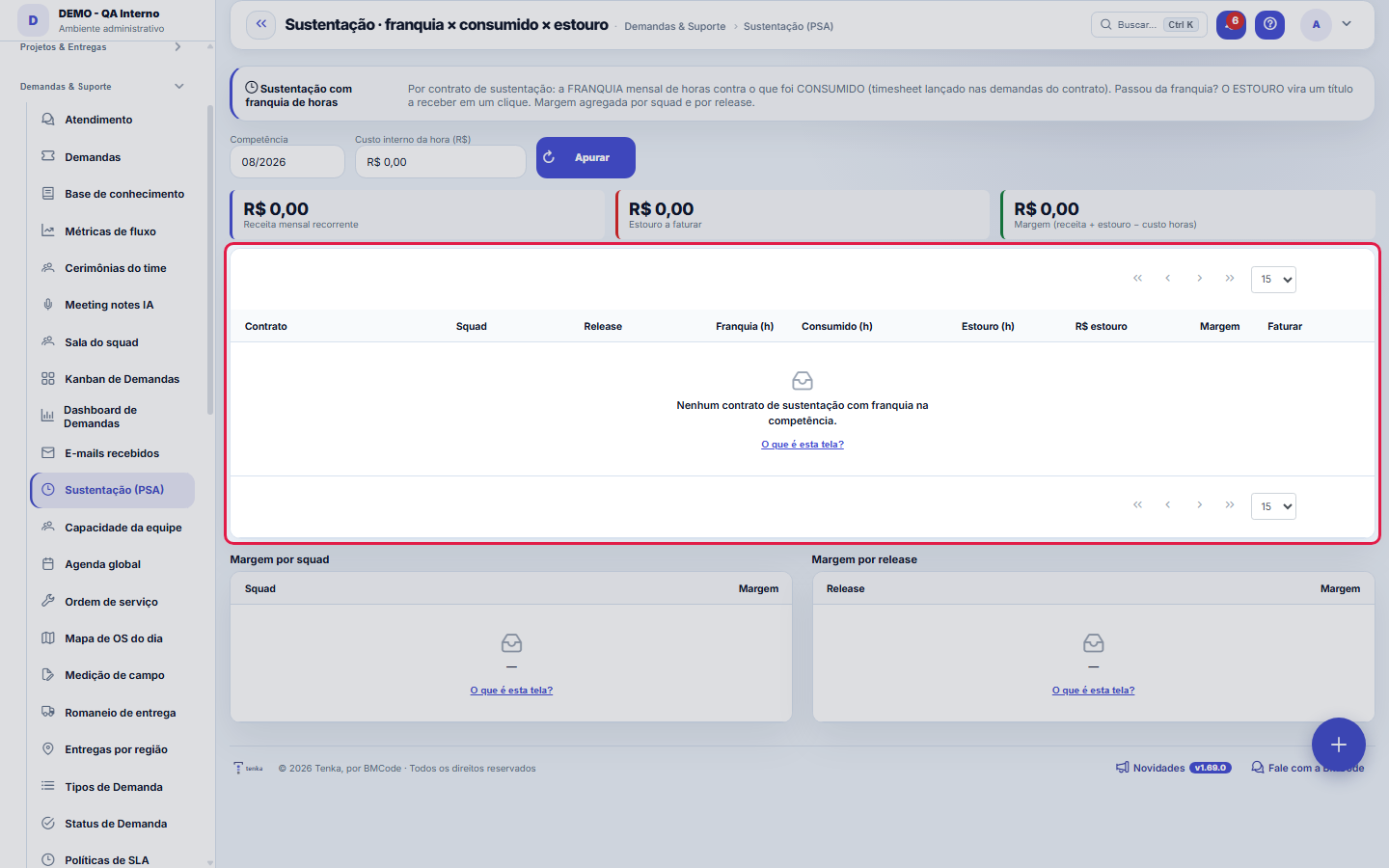Open Métricas de fluxo menu item
Screen dimensions: 1389x868
tap(112, 231)
